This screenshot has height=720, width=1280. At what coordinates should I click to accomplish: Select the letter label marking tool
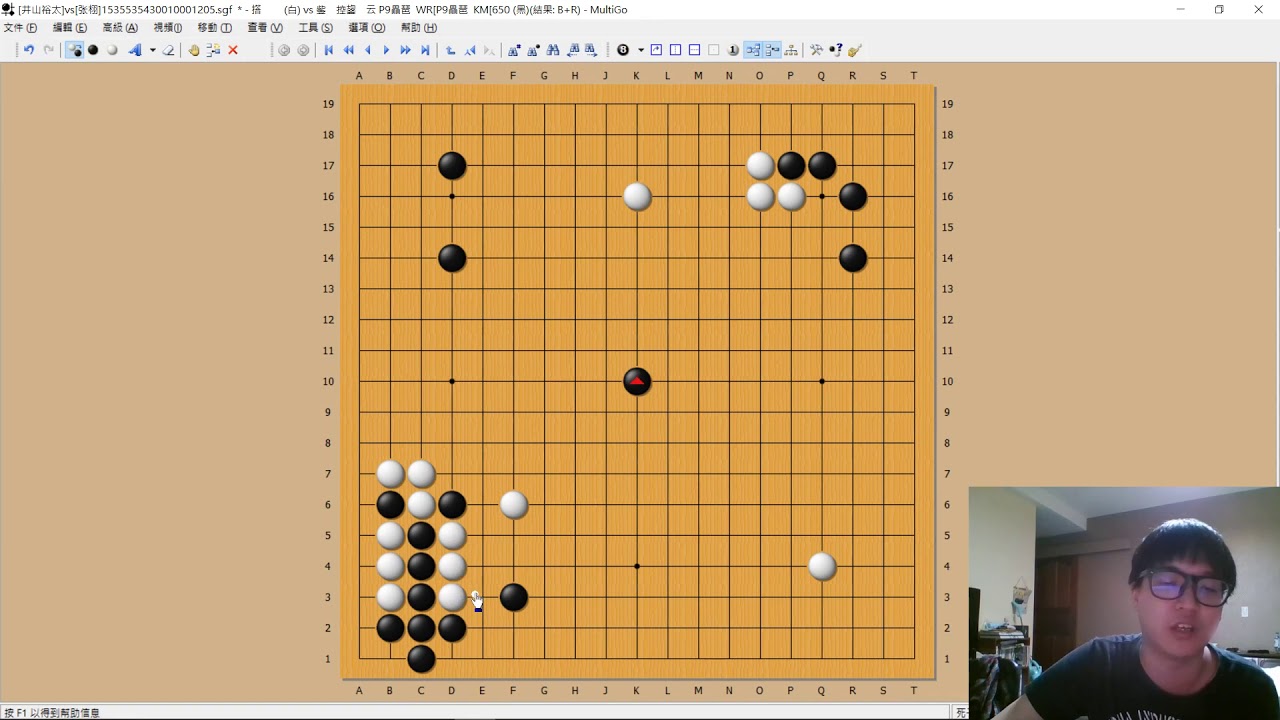point(135,50)
